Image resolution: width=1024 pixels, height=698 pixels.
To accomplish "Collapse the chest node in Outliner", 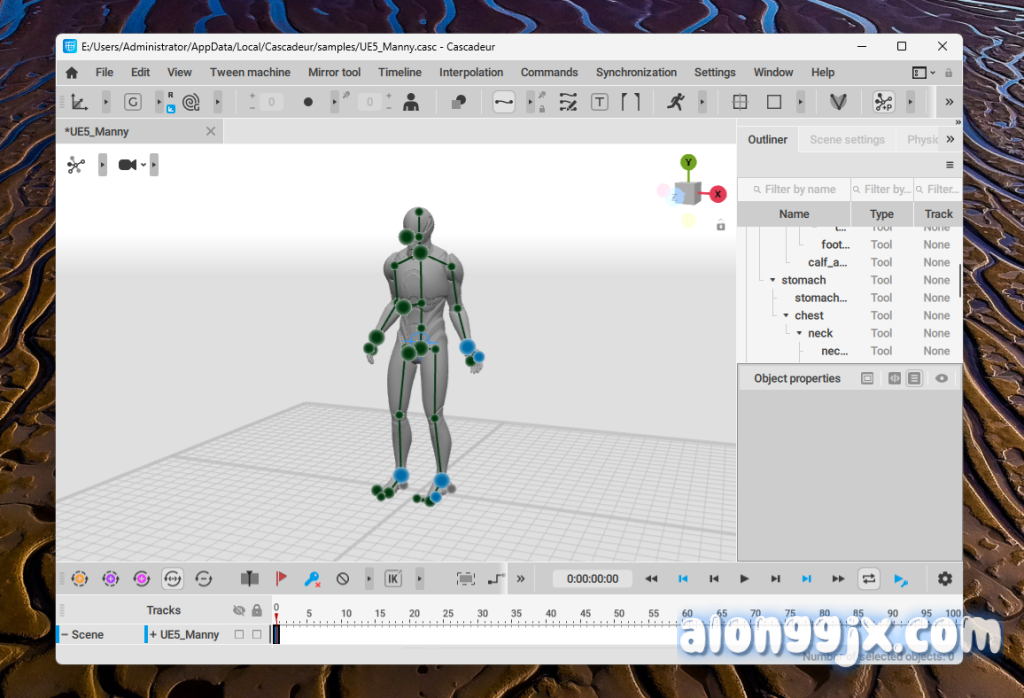I will (x=786, y=316).
